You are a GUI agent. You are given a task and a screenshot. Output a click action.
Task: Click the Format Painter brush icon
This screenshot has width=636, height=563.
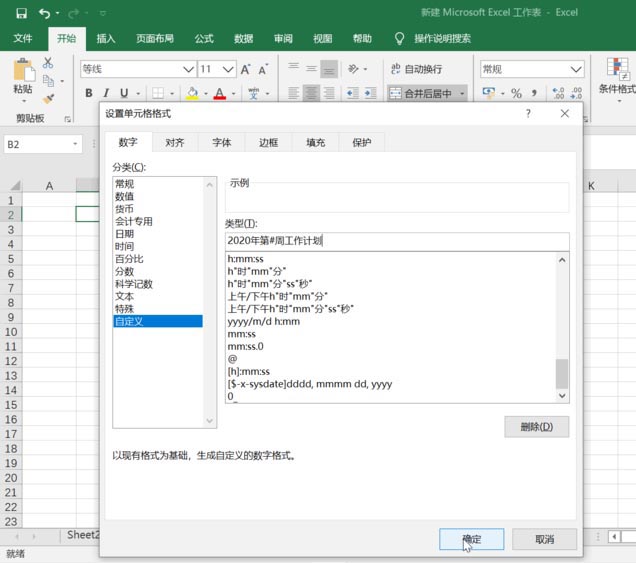pyautogui.click(x=48, y=99)
